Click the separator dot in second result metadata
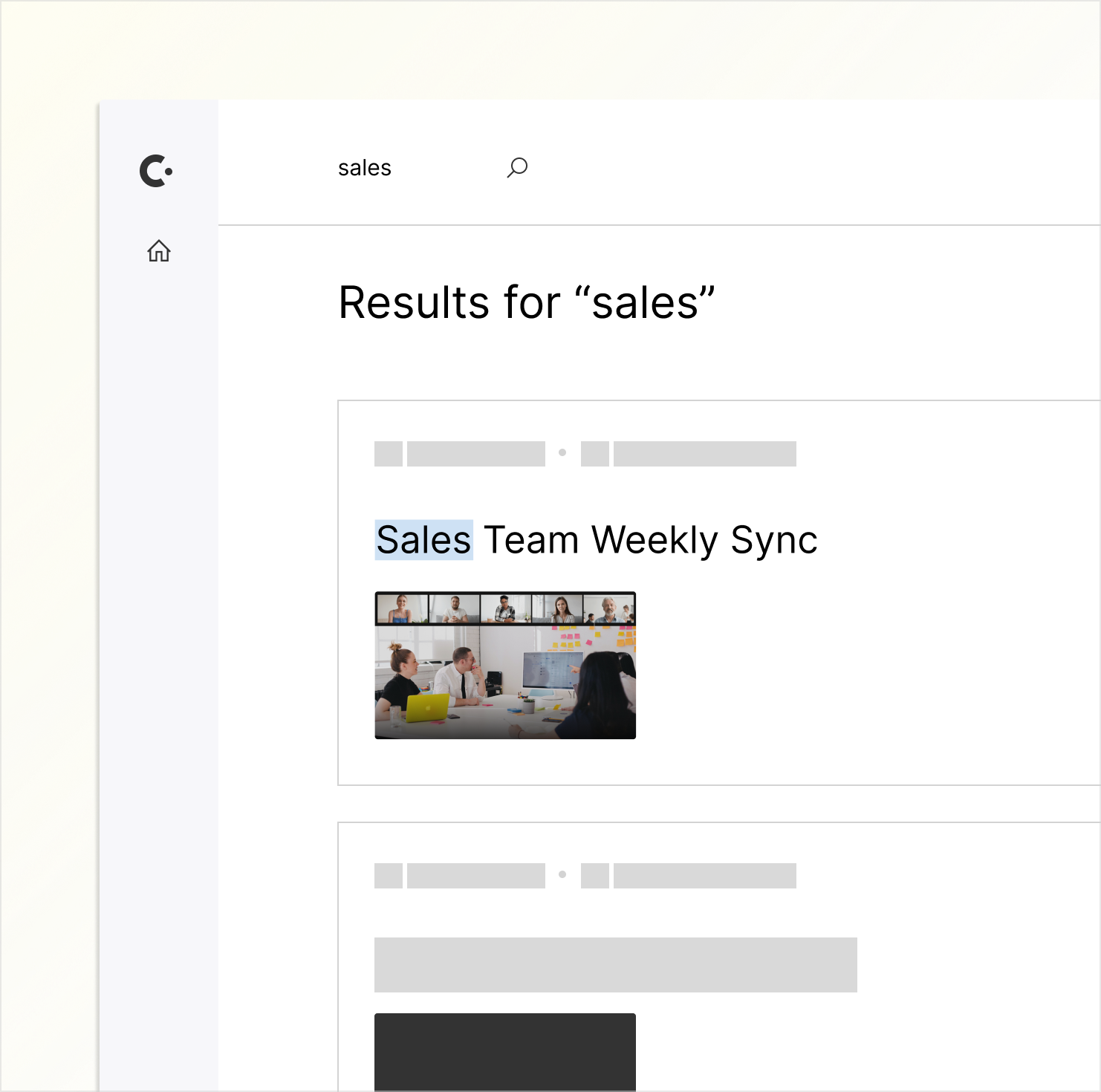This screenshot has width=1101, height=1092. [562, 874]
